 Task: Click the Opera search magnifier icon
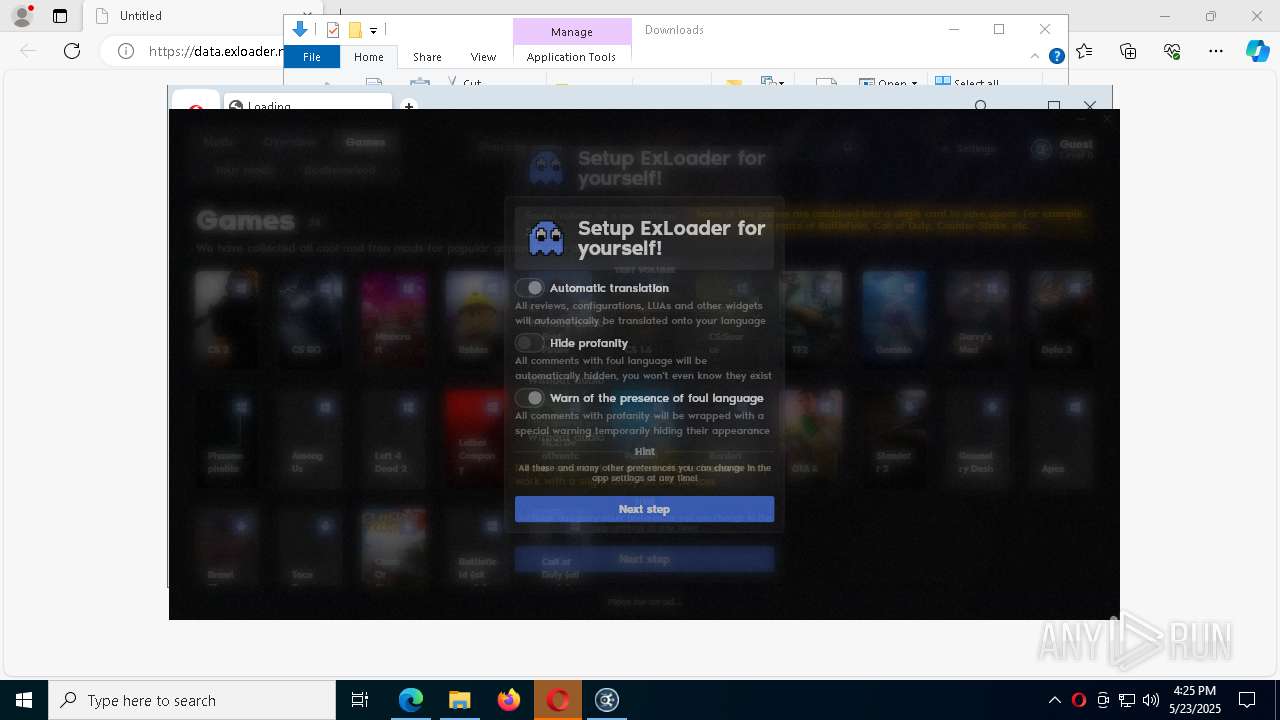coord(981,106)
